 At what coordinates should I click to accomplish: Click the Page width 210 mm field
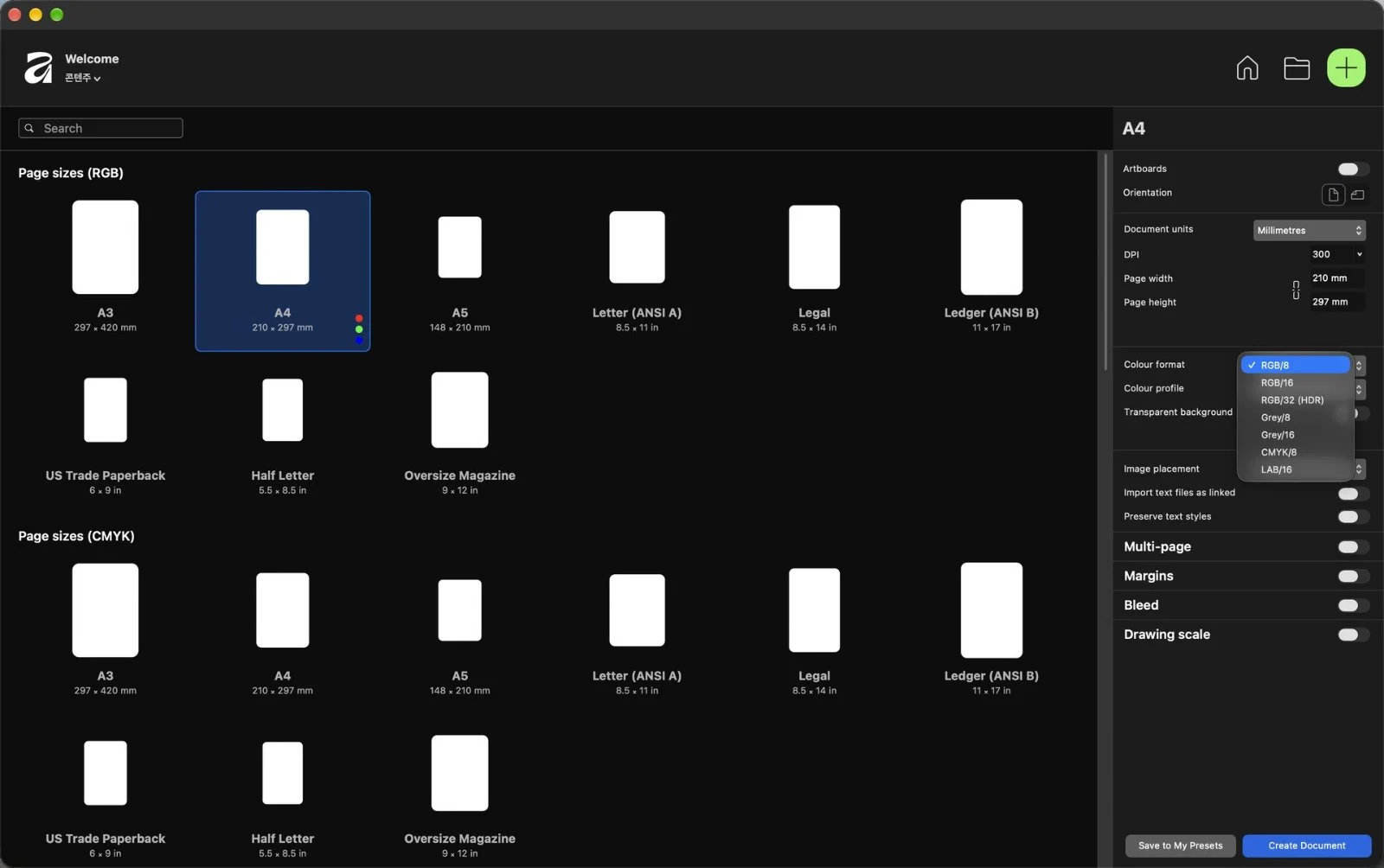click(x=1336, y=278)
